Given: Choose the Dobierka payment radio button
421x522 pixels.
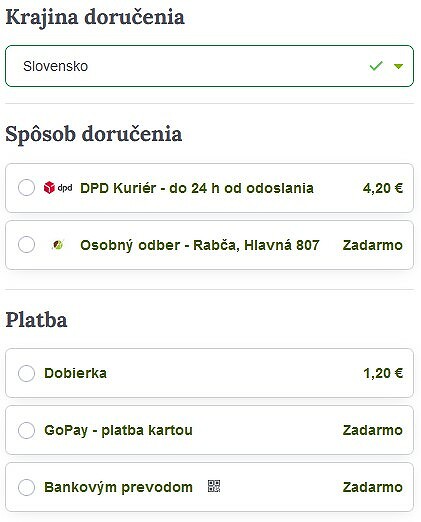Looking at the screenshot, I should pos(26,373).
